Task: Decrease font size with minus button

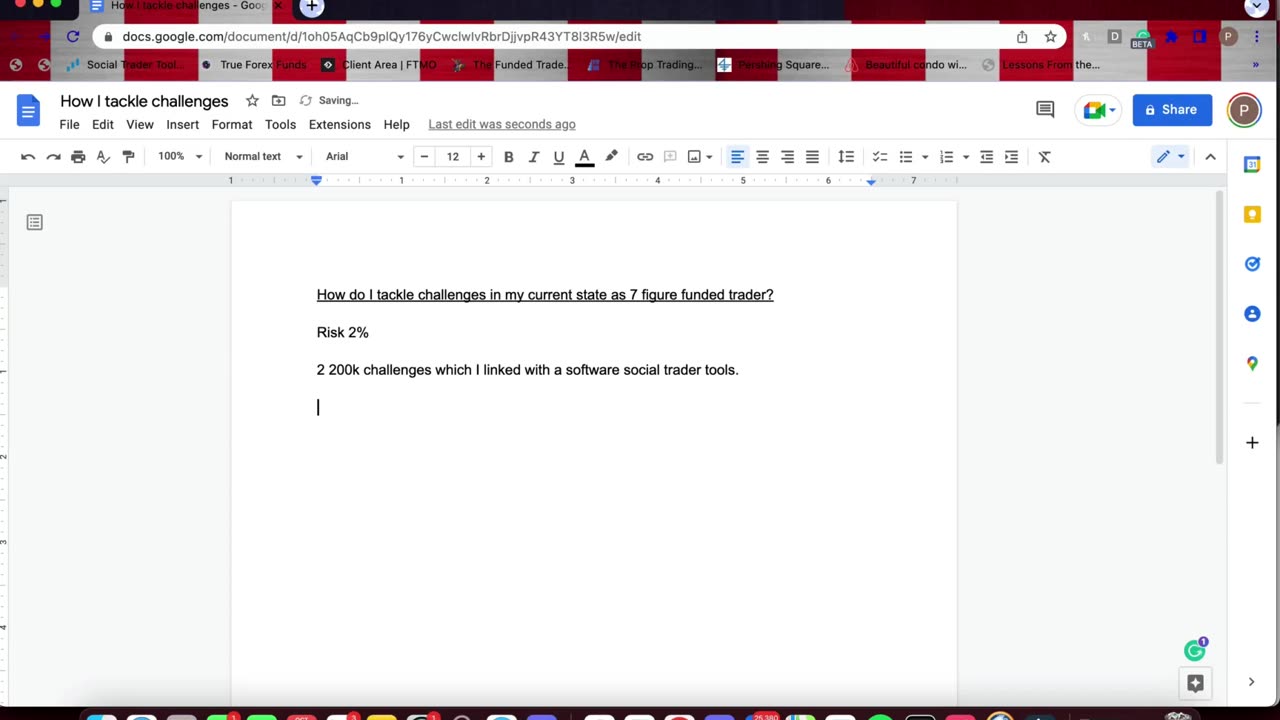Action: [x=424, y=157]
